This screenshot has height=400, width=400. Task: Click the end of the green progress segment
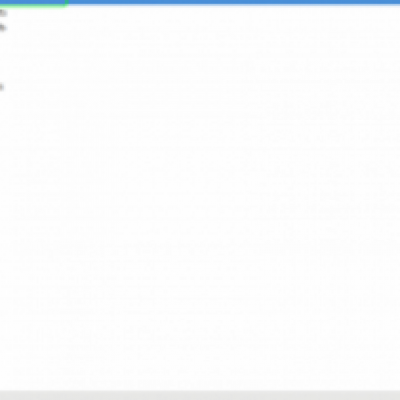[67, 2]
